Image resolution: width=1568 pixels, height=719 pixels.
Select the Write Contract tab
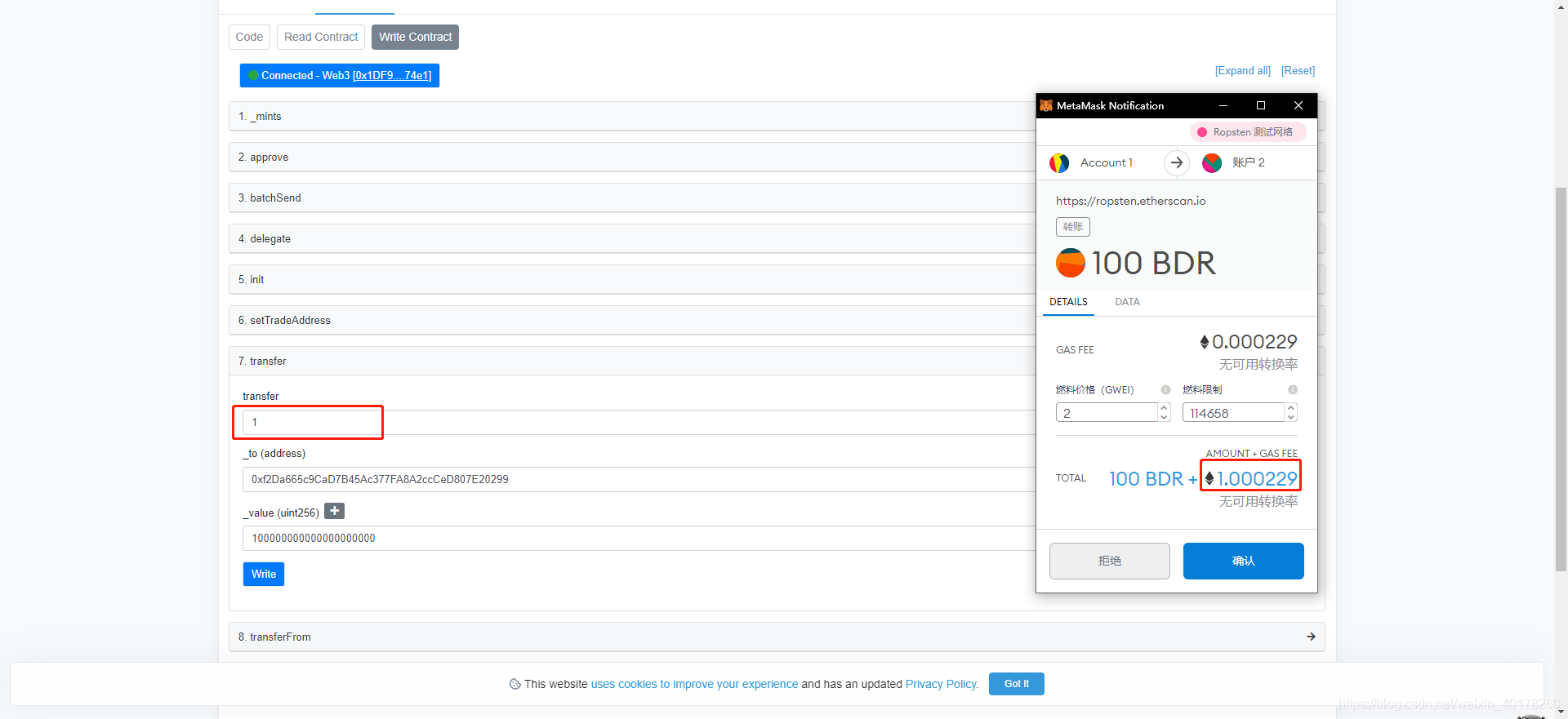[x=415, y=37]
